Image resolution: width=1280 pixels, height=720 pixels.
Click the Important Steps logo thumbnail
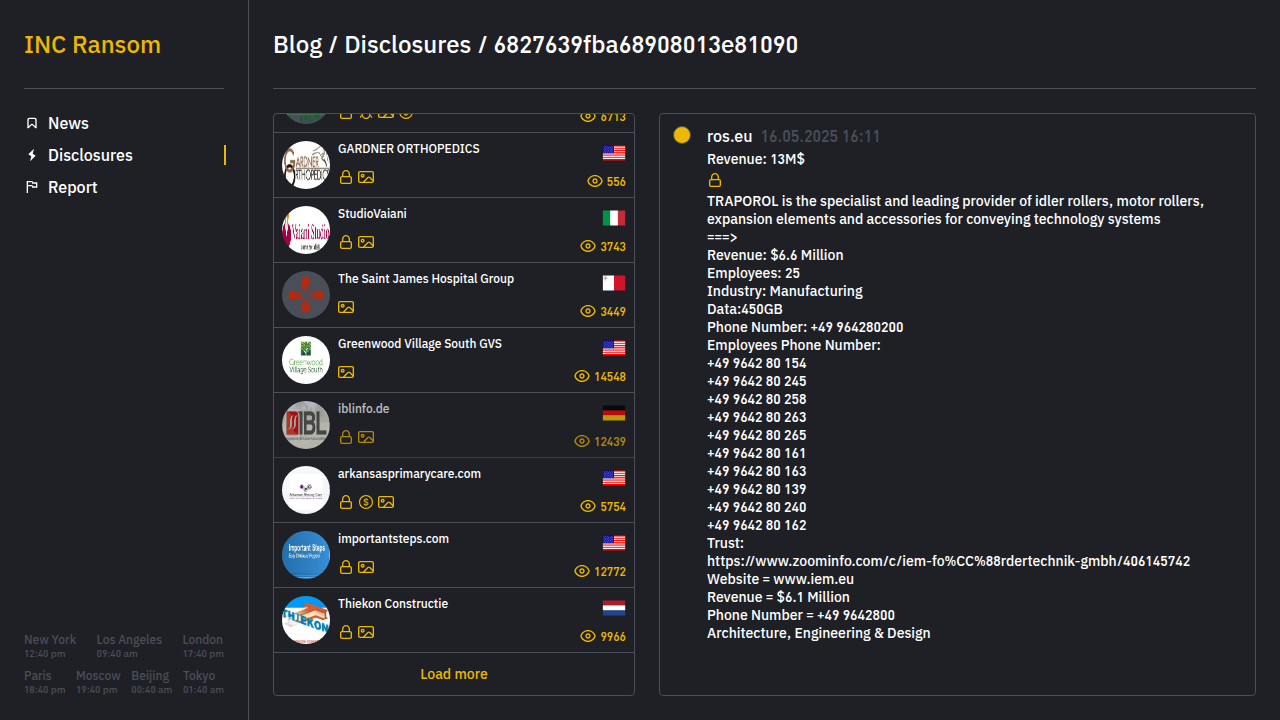click(306, 555)
